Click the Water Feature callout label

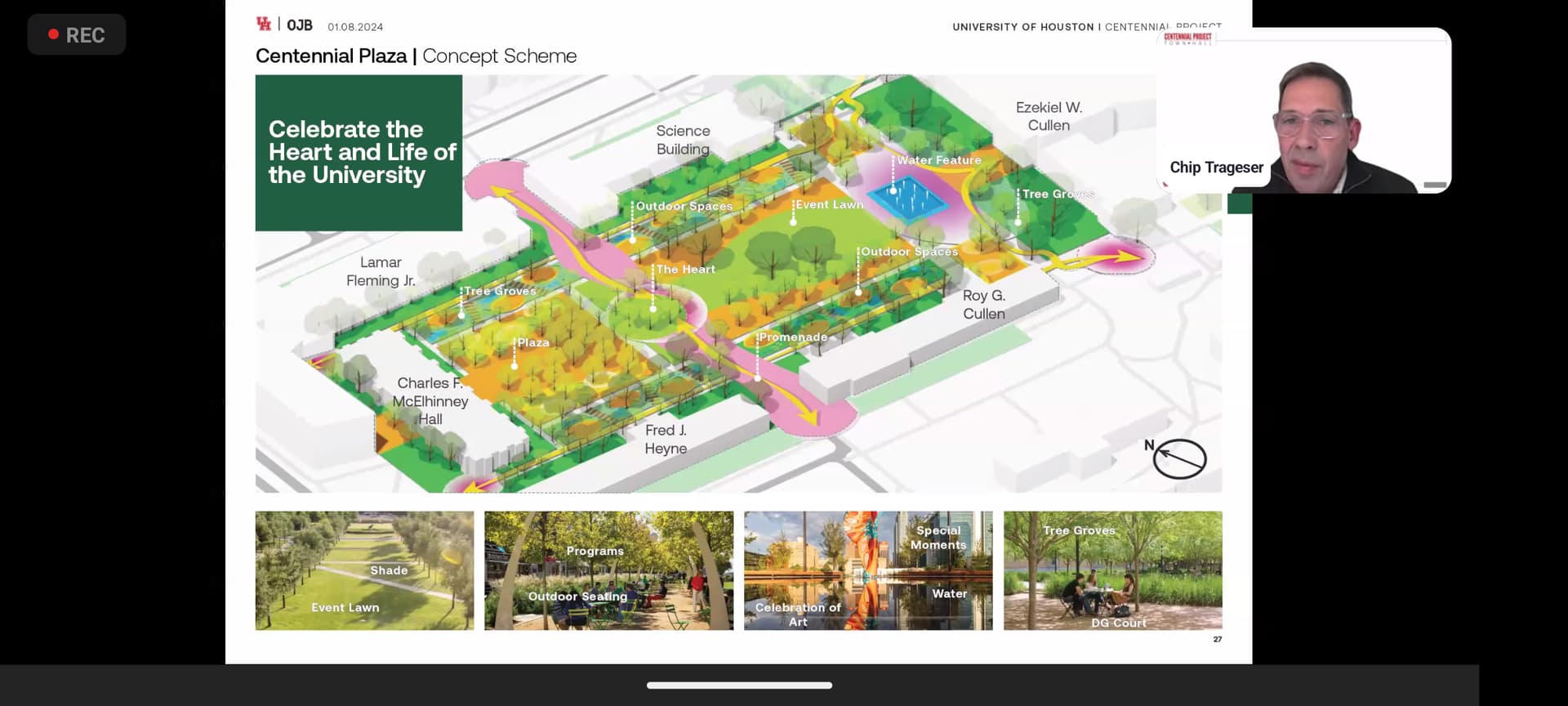pyautogui.click(x=939, y=160)
